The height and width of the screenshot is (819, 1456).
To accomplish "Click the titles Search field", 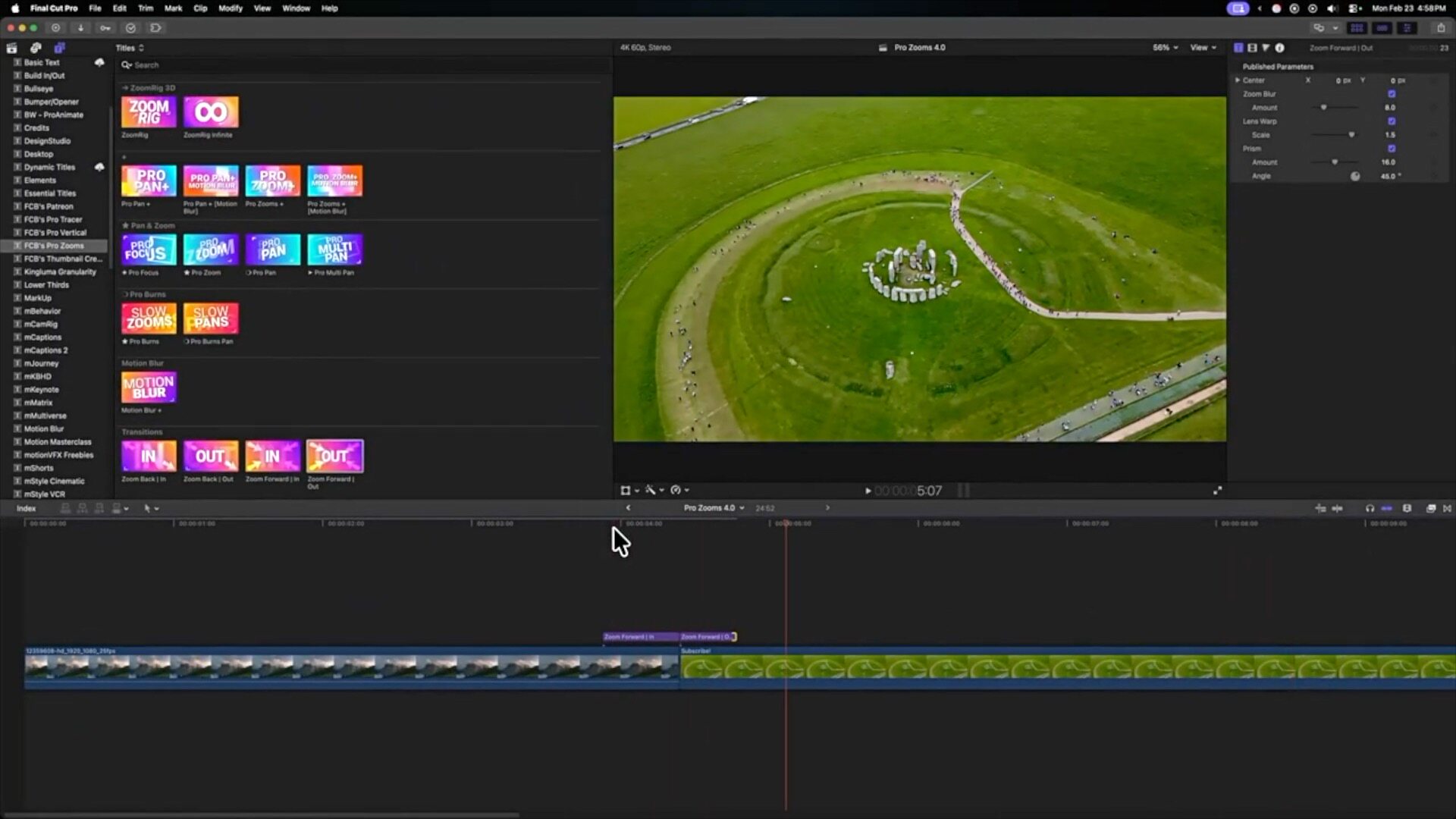I will [x=362, y=65].
